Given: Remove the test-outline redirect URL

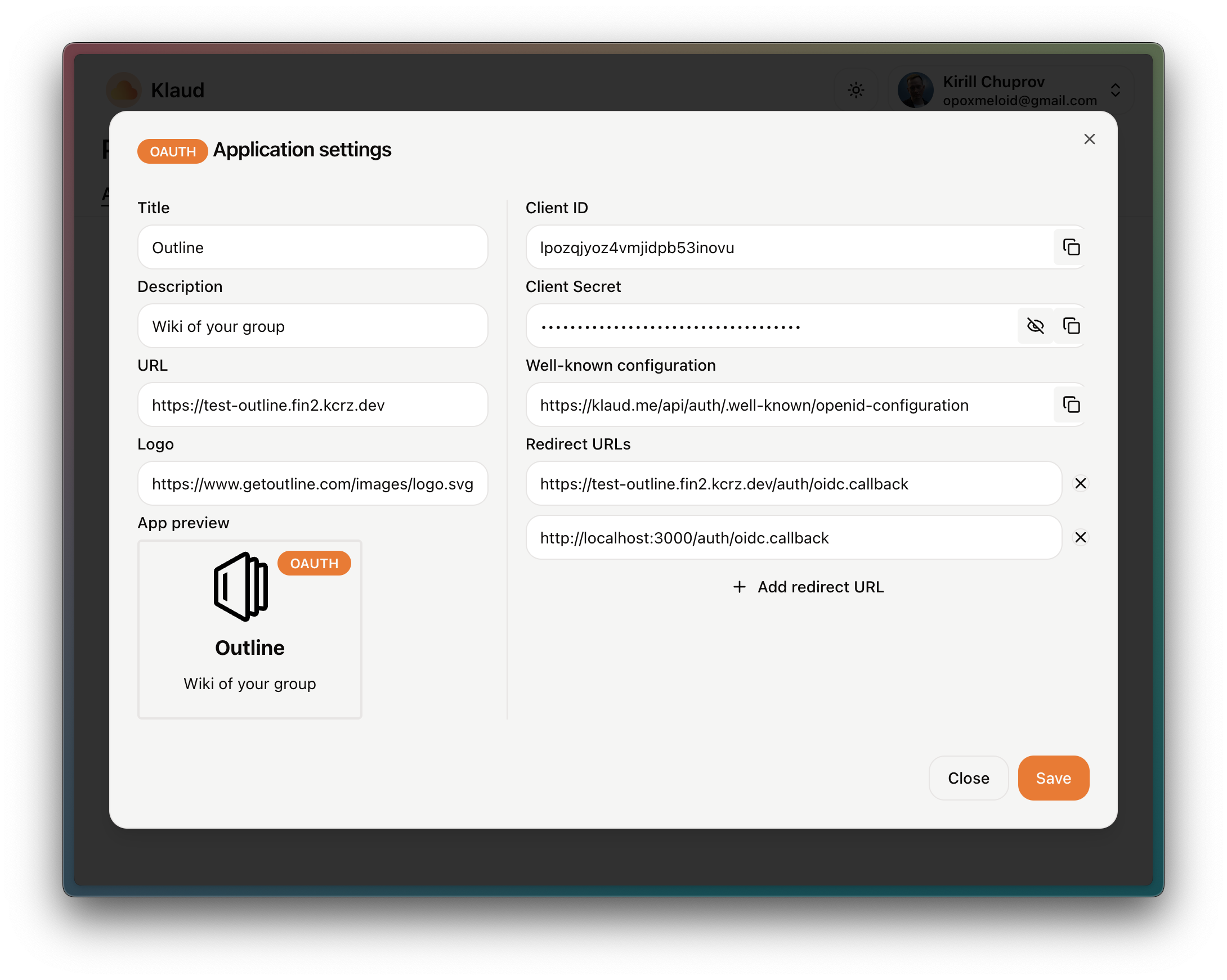Looking at the screenshot, I should 1080,483.
